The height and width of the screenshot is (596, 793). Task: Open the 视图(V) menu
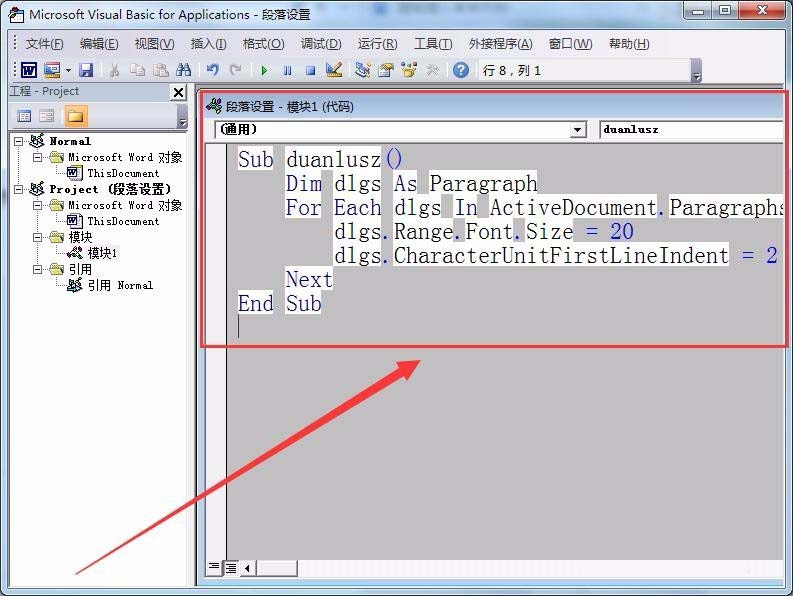tap(154, 44)
